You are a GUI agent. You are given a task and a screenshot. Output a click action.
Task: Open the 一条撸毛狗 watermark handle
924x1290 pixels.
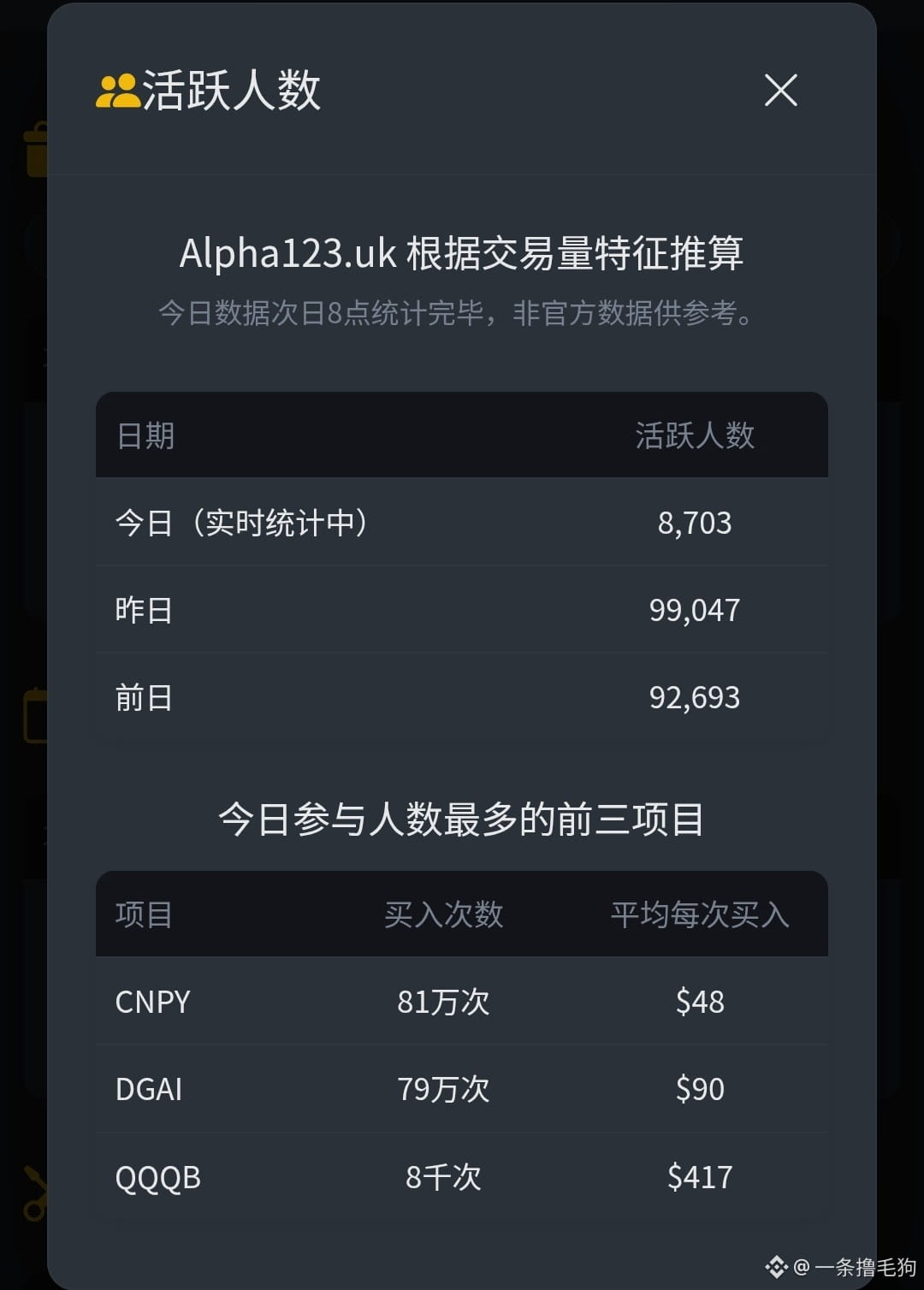[865, 1267]
